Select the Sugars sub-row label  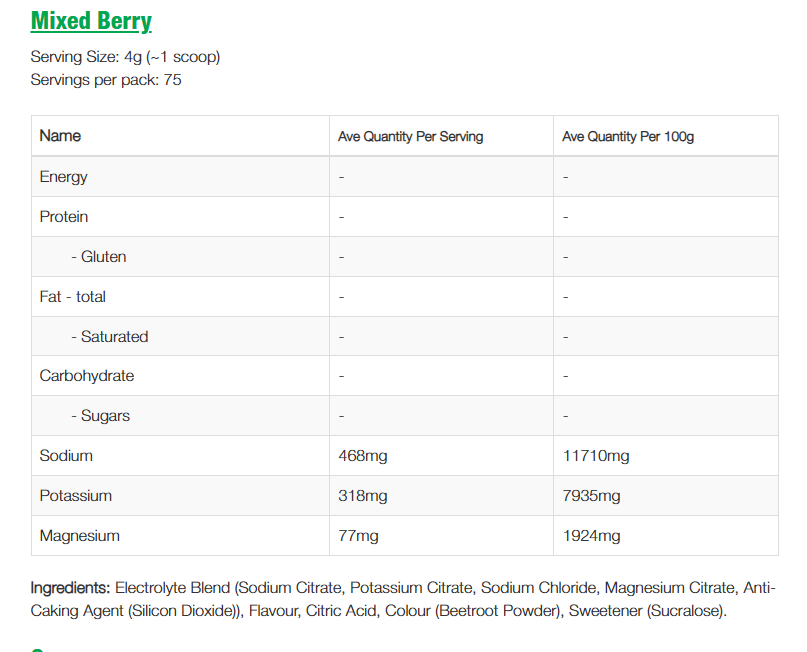[x=101, y=416]
